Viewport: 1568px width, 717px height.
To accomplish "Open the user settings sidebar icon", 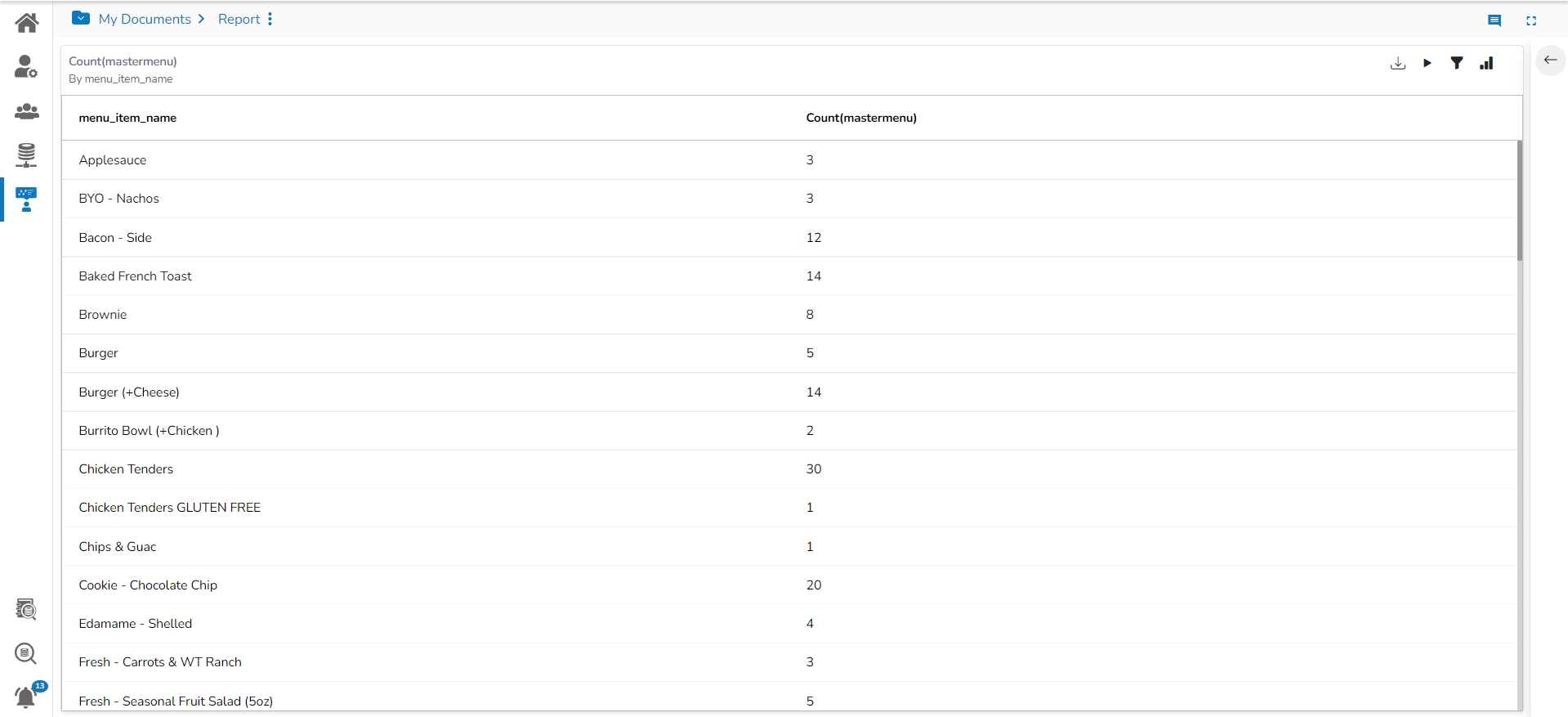I will [26, 67].
